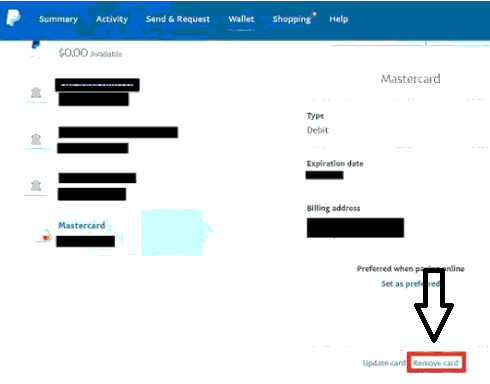
Task: Go to the Activity tab
Action: [112, 19]
